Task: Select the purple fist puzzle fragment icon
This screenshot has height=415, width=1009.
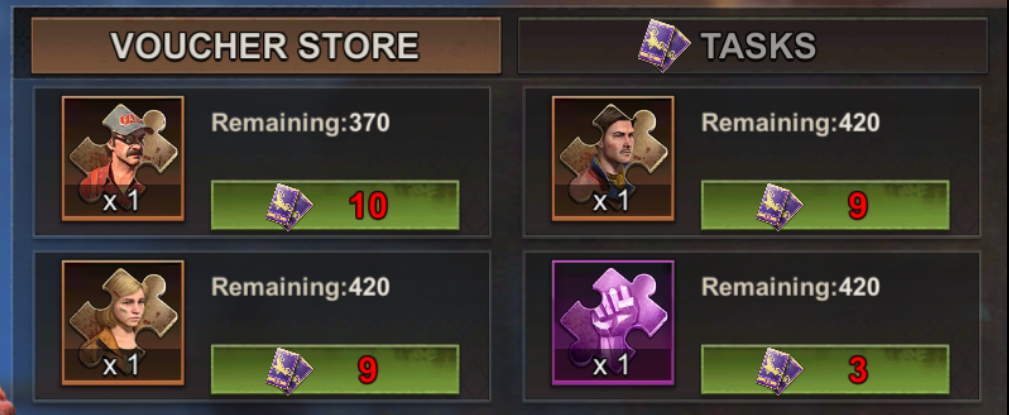Action: point(613,322)
